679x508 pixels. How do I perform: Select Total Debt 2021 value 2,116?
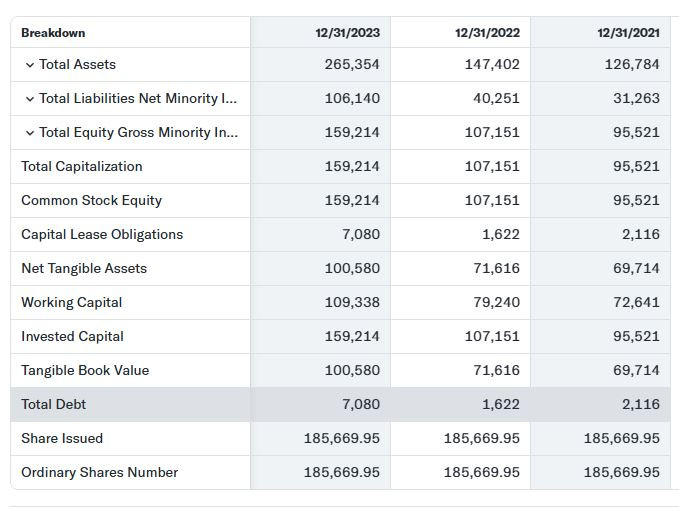640,404
